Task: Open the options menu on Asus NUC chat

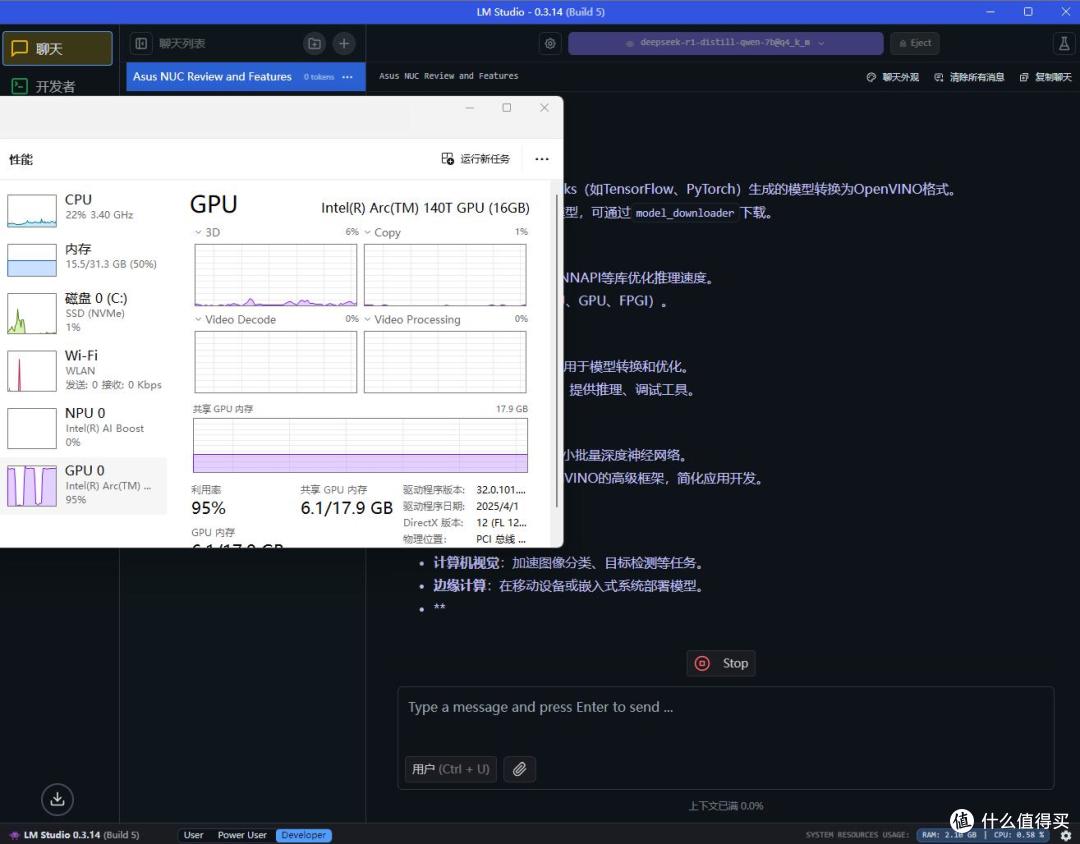Action: pyautogui.click(x=347, y=76)
